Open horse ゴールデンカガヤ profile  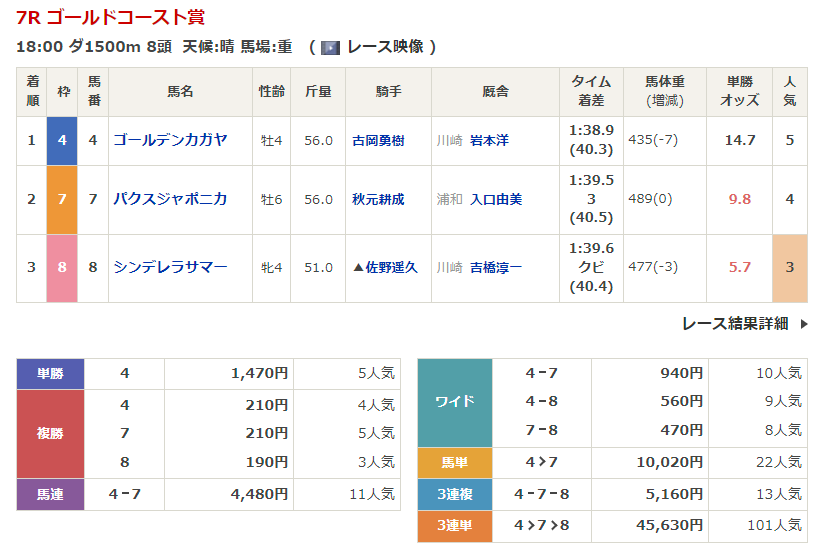[x=170, y=140]
